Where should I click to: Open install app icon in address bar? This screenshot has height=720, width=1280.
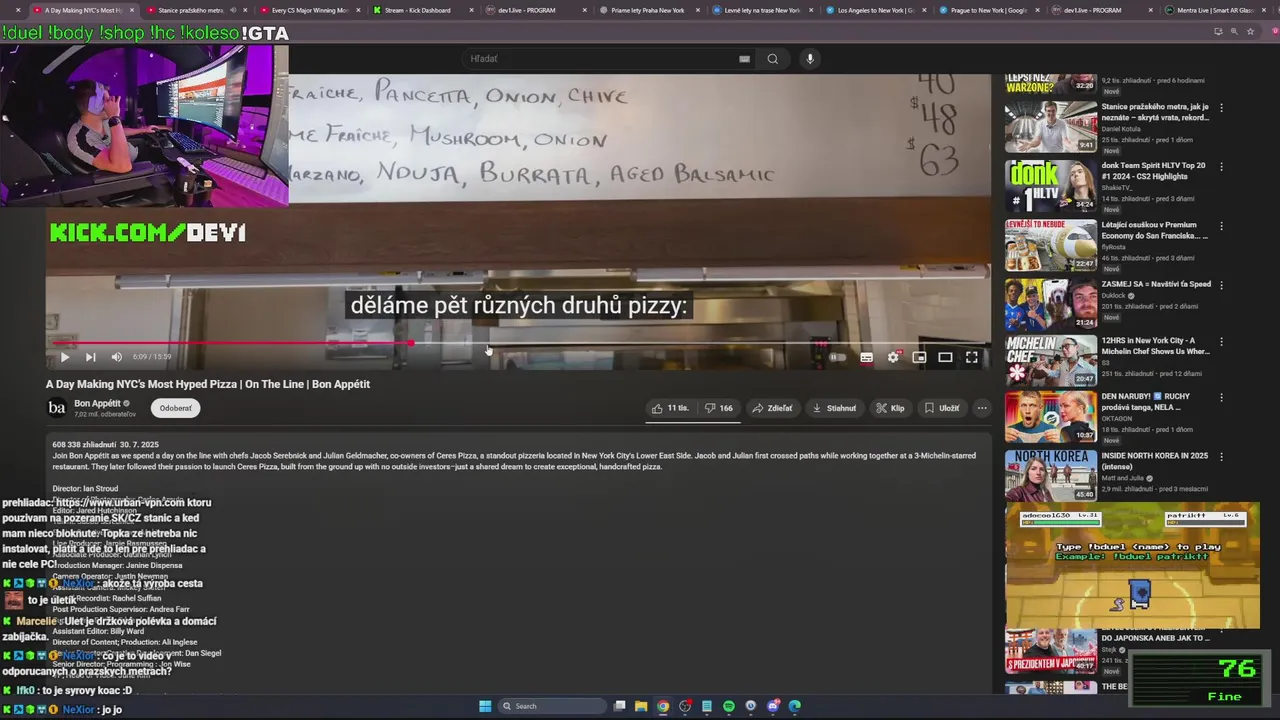tap(1218, 31)
